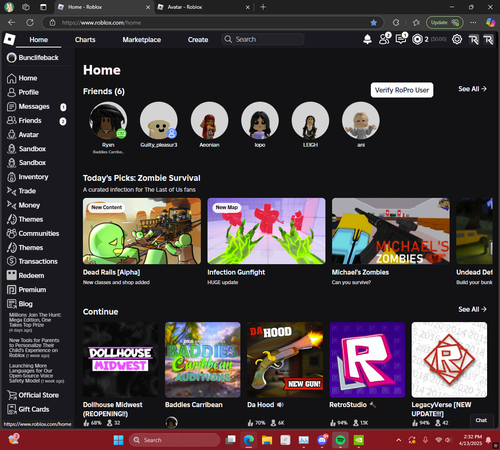
Task: Open the Marketplace tab
Action: (x=142, y=40)
